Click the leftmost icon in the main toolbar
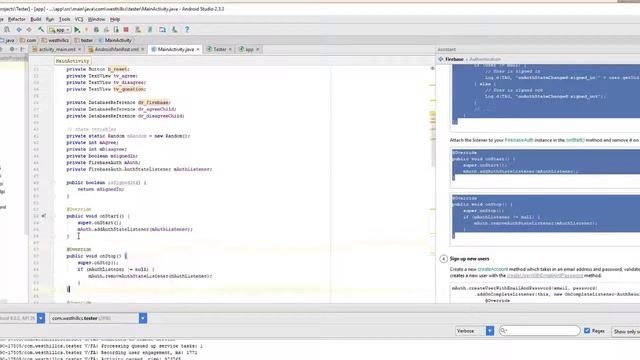Viewport: 640px width, 360px height. (7, 30)
